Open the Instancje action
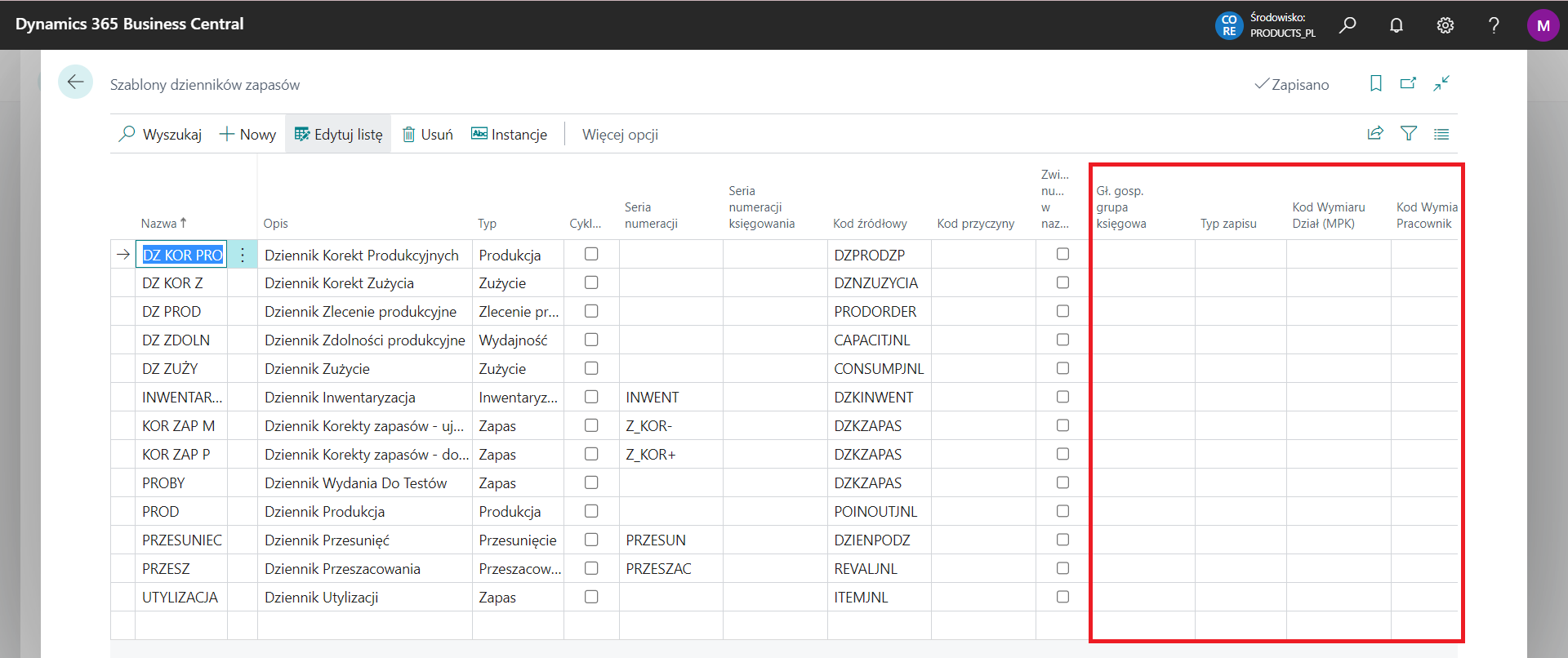The image size is (1568, 658). coord(509,135)
